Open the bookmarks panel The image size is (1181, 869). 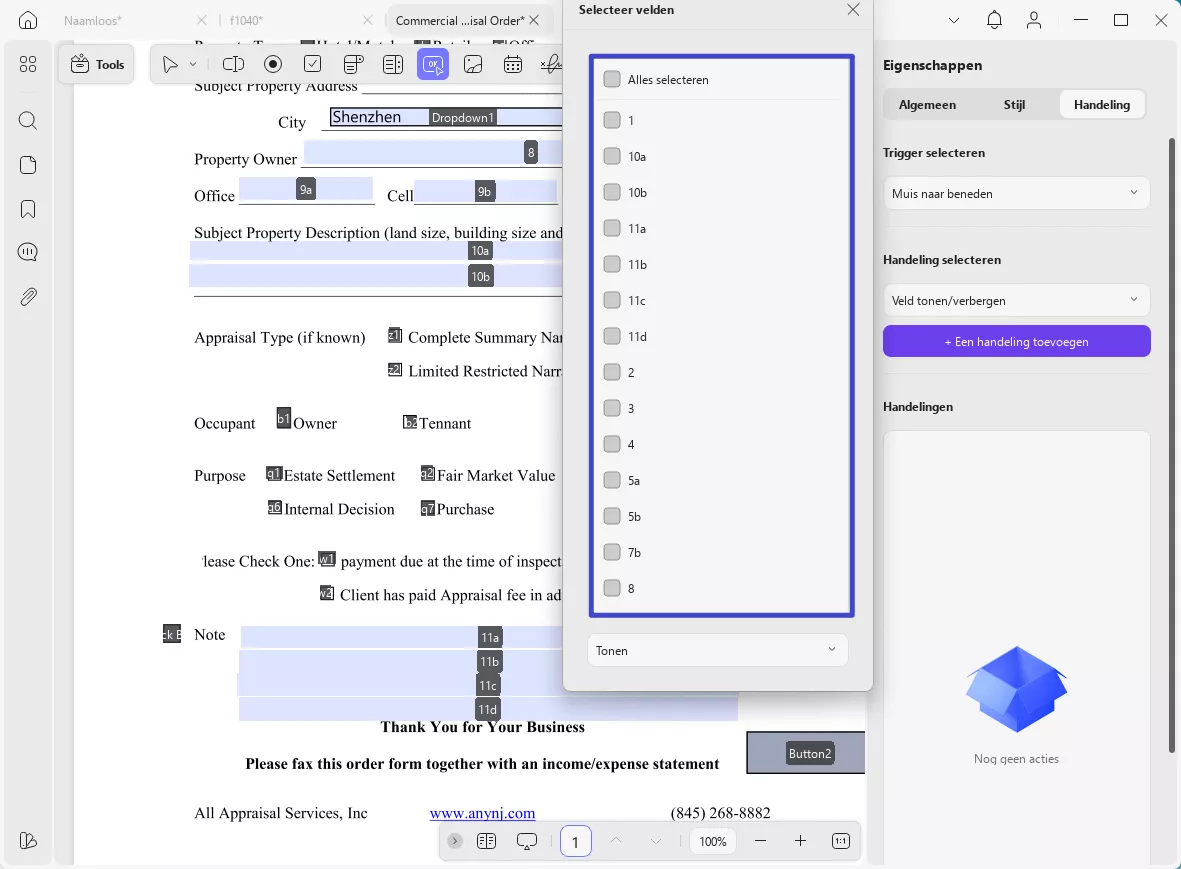tap(28, 209)
